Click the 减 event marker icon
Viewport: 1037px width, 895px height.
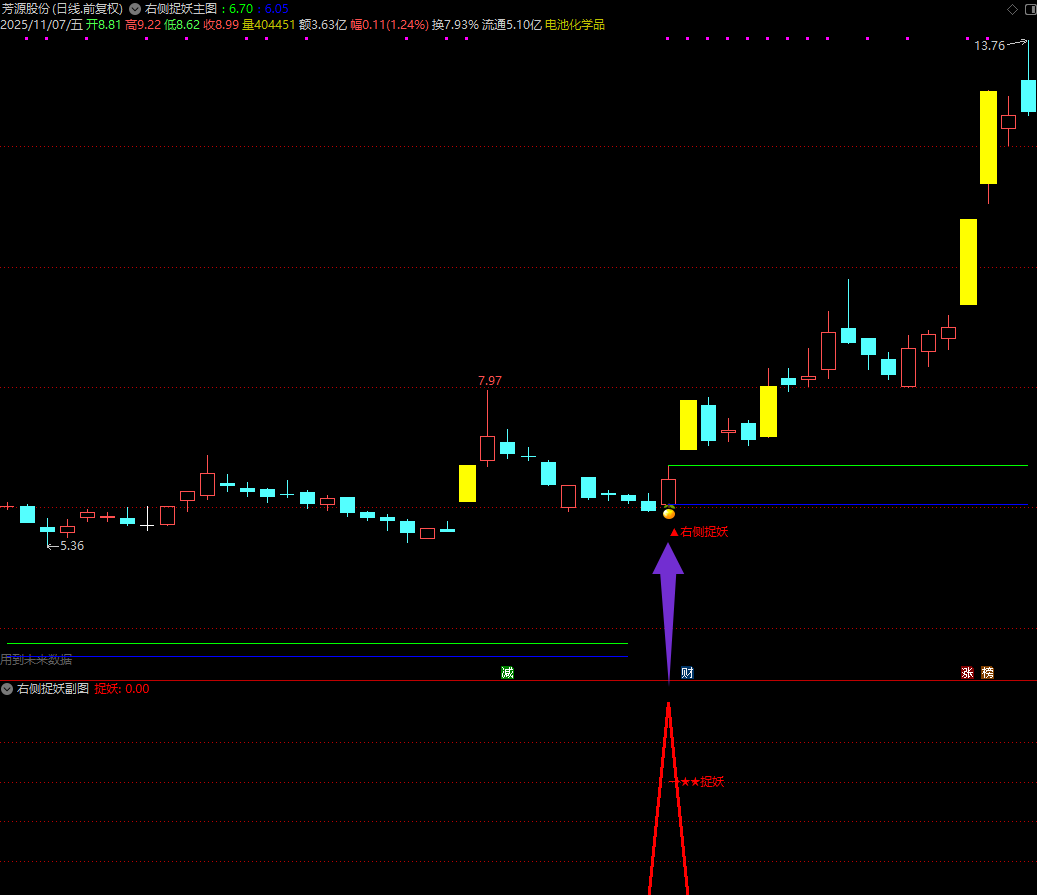click(x=507, y=673)
